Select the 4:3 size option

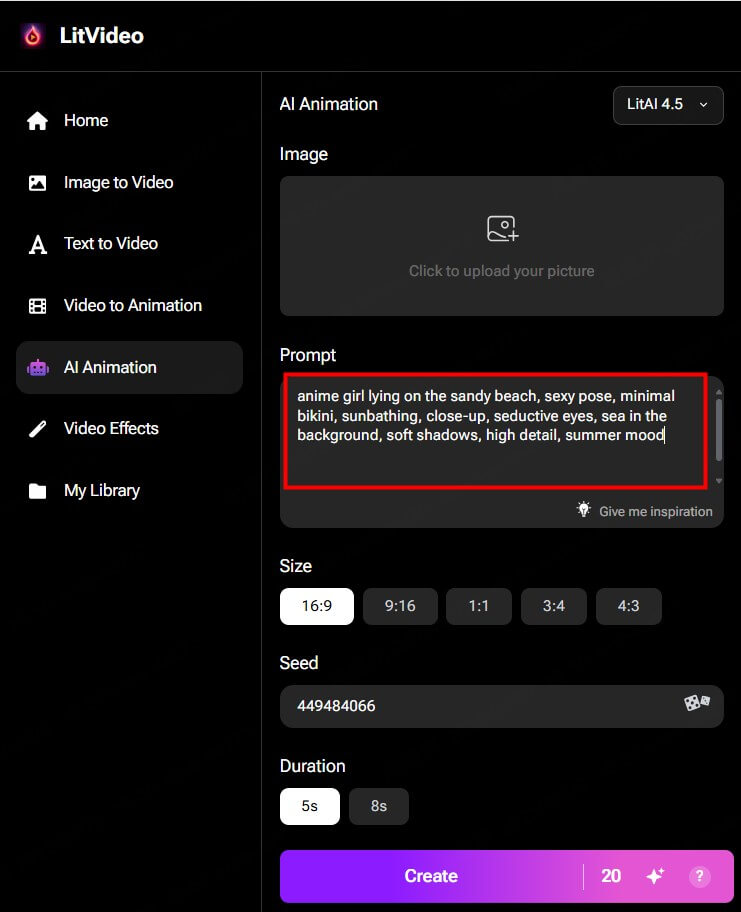(x=628, y=606)
